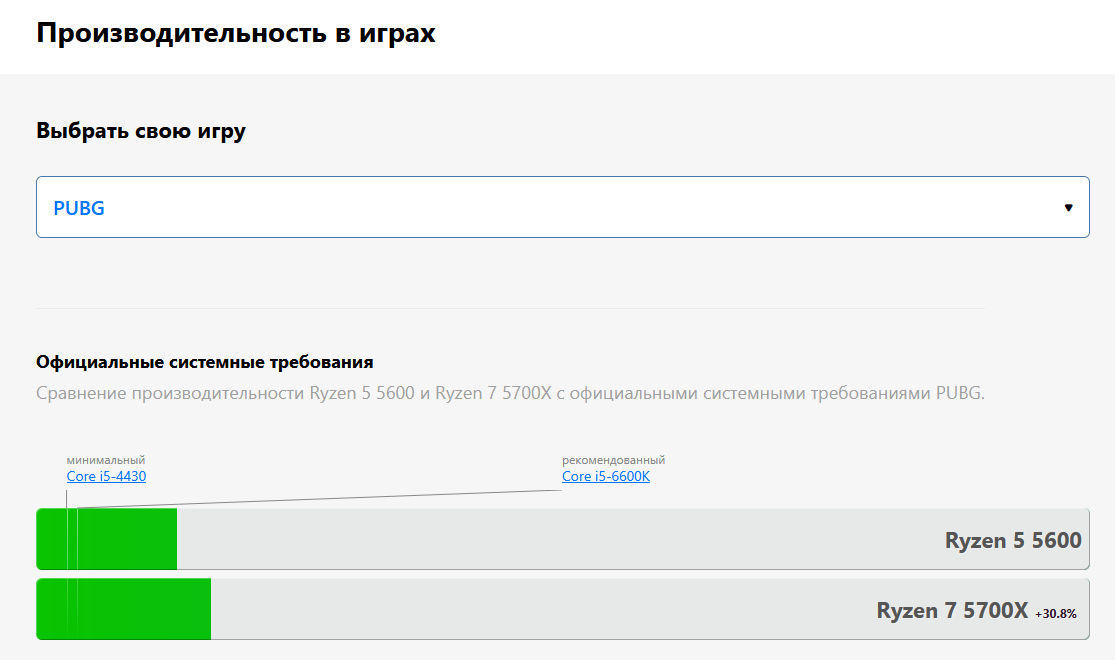Open the Core i5-4430 minimum requirement link
This screenshot has width=1115, height=660.
(x=106, y=477)
